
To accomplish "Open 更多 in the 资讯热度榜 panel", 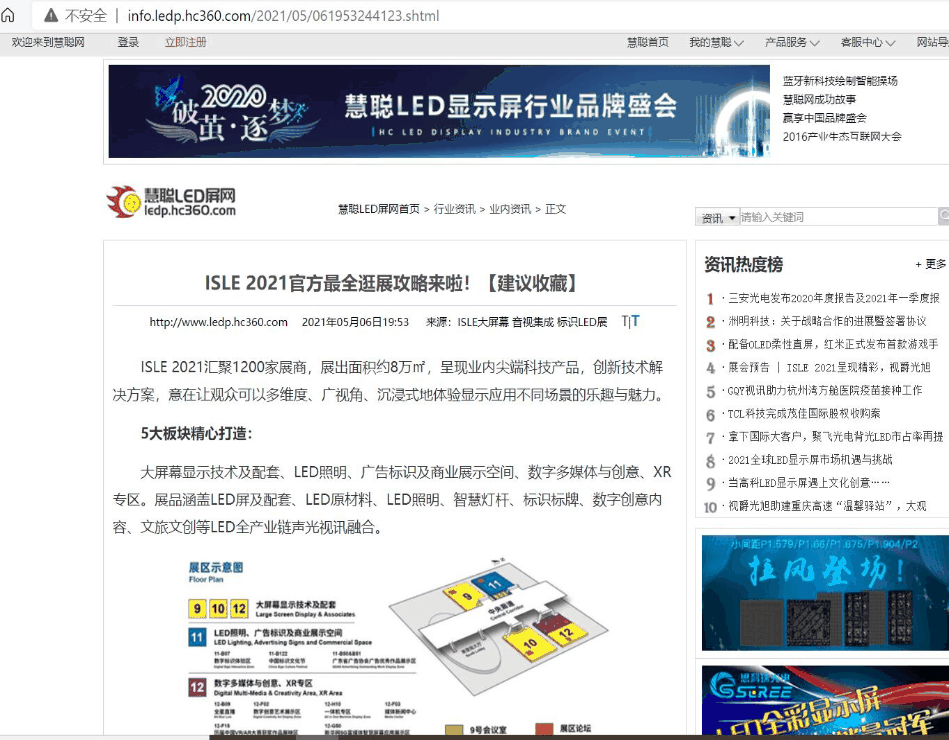I will (930, 264).
